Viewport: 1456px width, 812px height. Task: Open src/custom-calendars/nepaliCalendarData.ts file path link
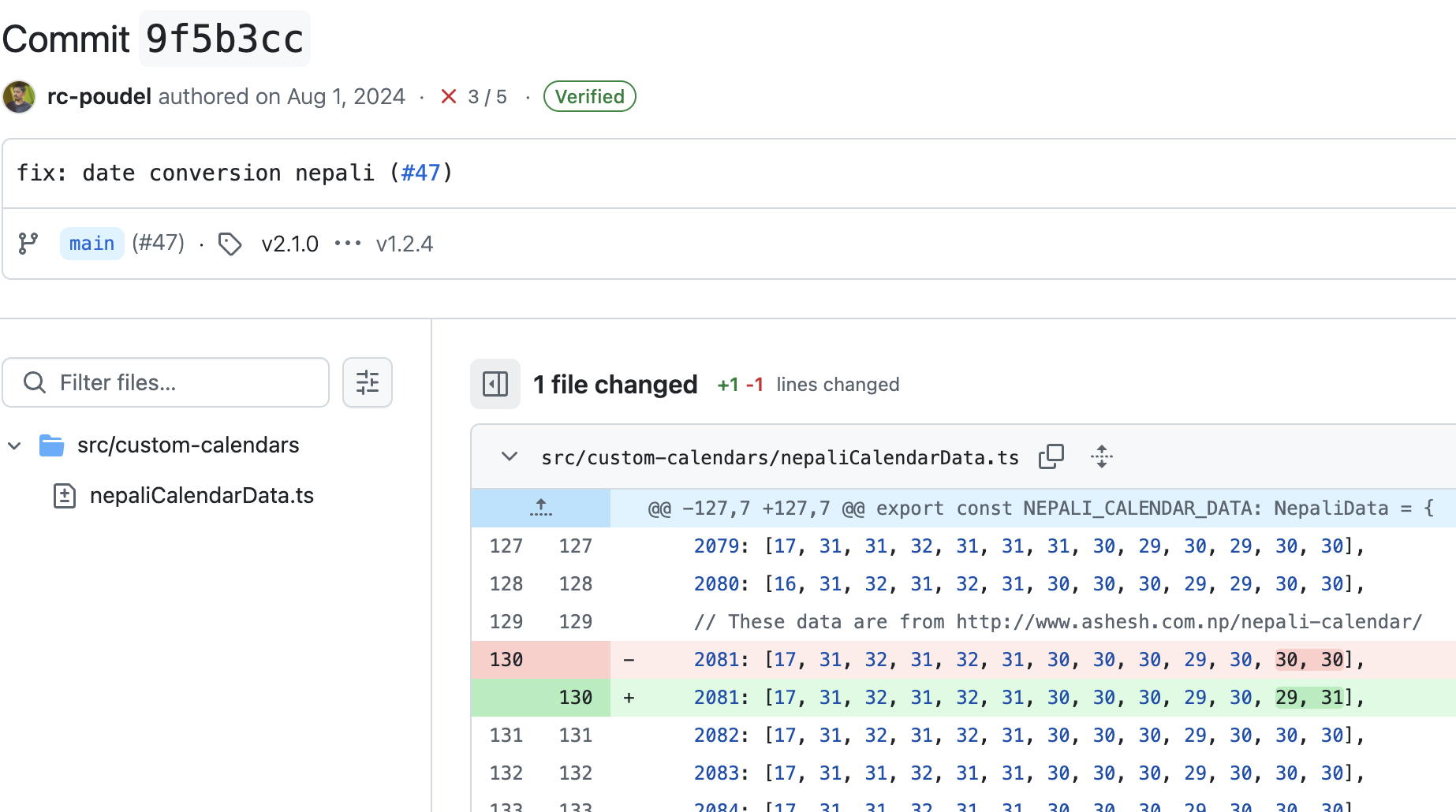pos(780,457)
